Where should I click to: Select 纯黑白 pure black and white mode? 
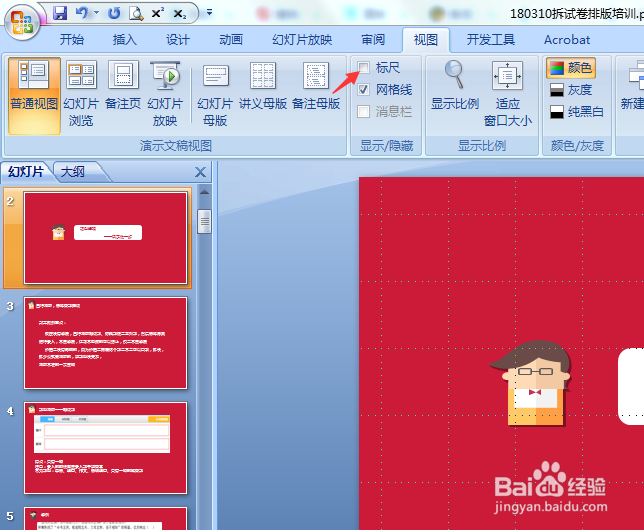[x=577, y=112]
